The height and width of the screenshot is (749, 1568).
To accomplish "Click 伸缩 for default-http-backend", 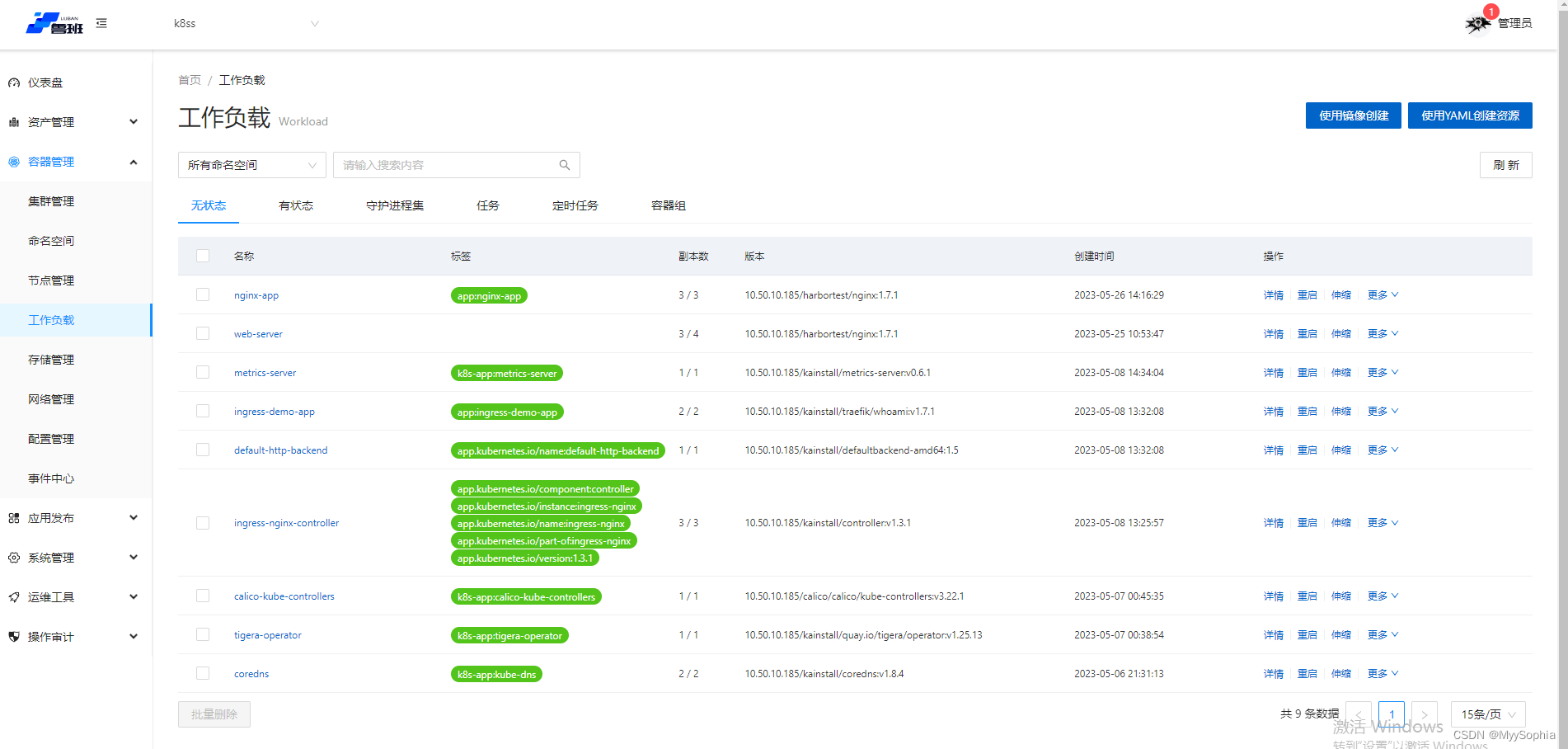I will click(x=1341, y=450).
